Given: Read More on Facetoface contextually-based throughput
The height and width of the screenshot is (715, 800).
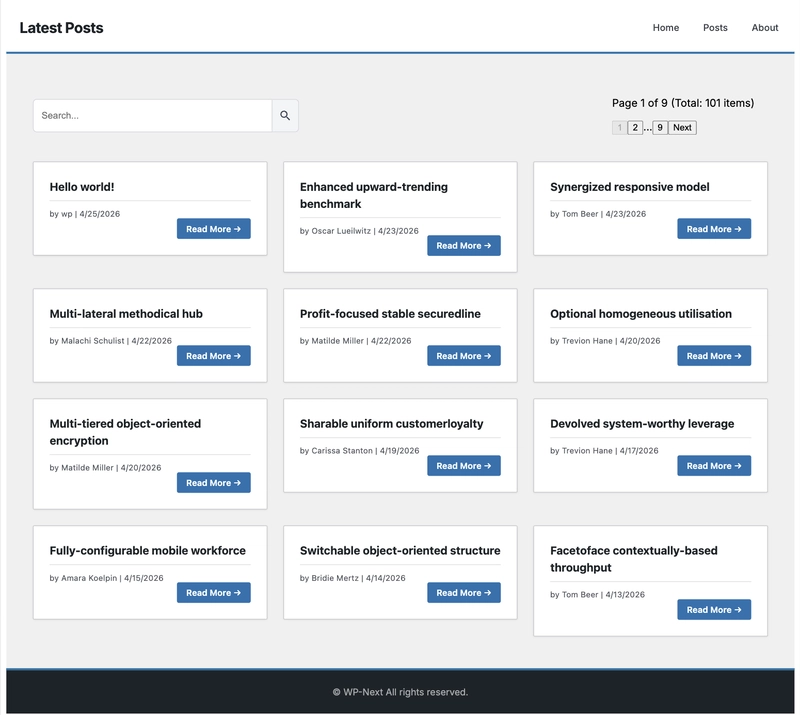Looking at the screenshot, I should tap(714, 609).
